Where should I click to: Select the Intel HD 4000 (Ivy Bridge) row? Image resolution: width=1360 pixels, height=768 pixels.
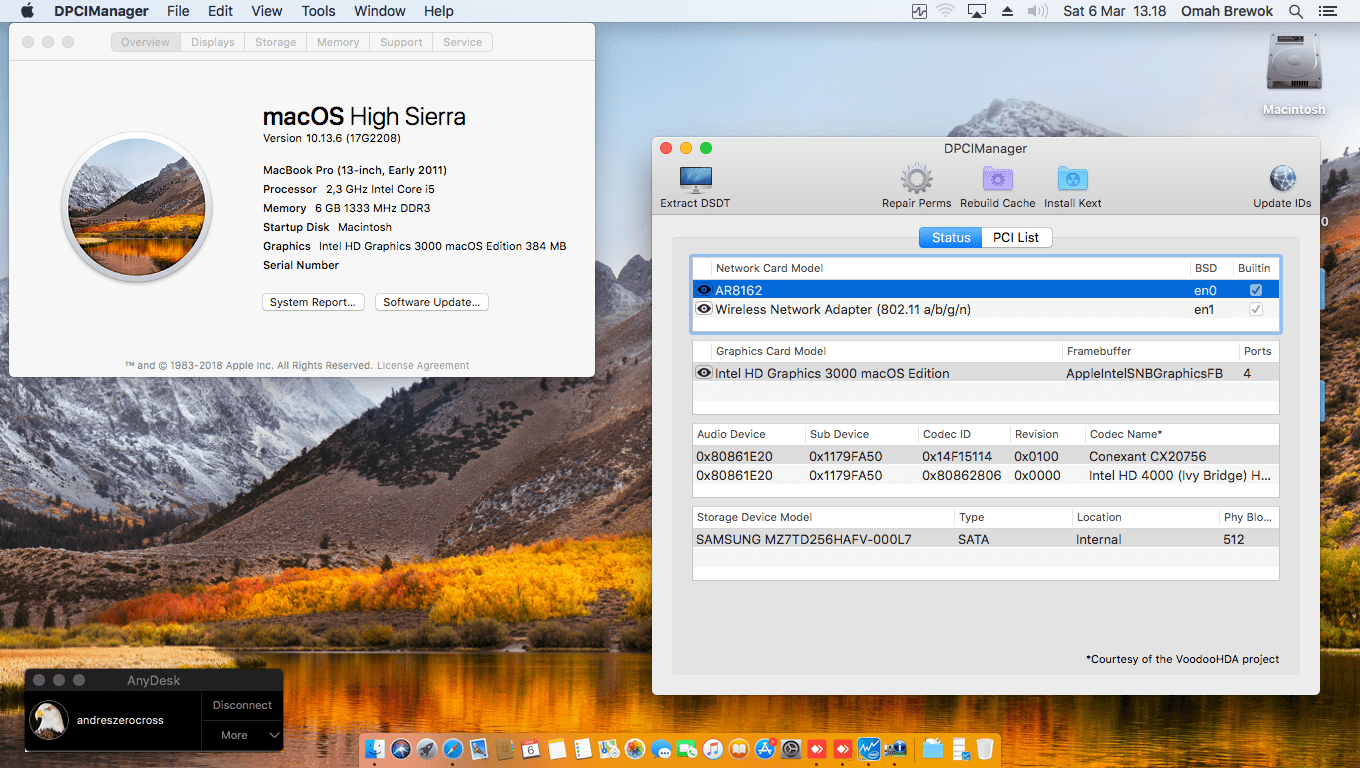pos(985,475)
